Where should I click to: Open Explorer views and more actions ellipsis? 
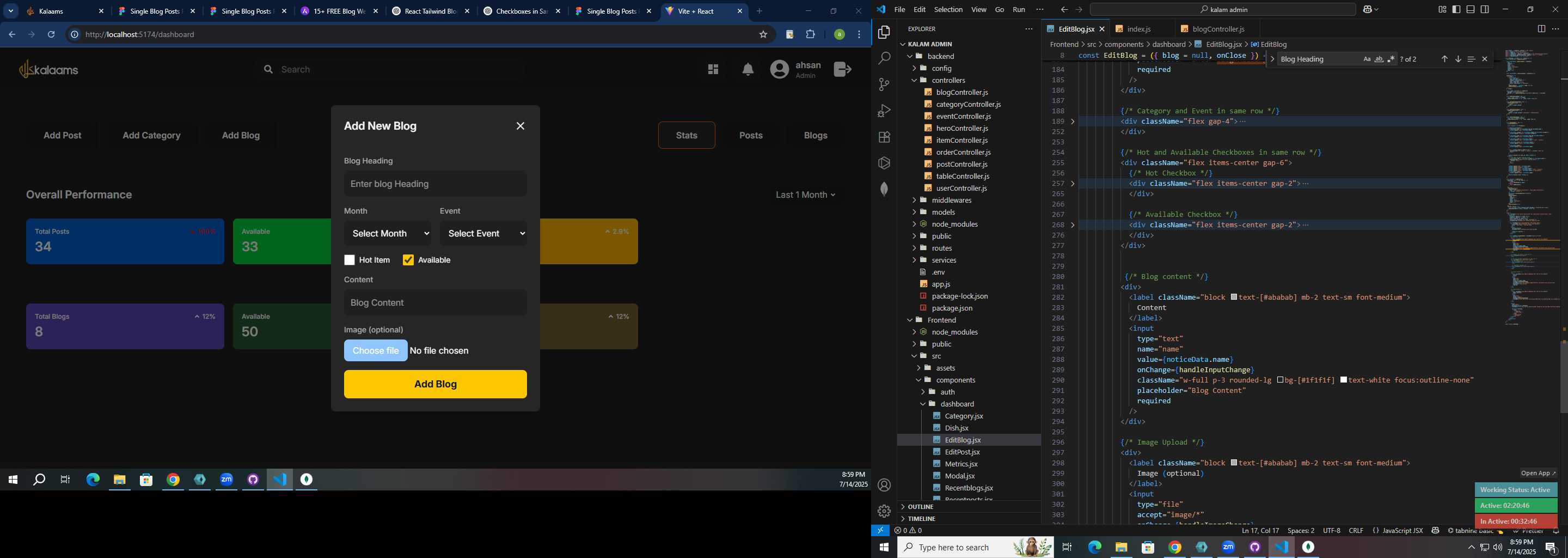tap(1028, 29)
